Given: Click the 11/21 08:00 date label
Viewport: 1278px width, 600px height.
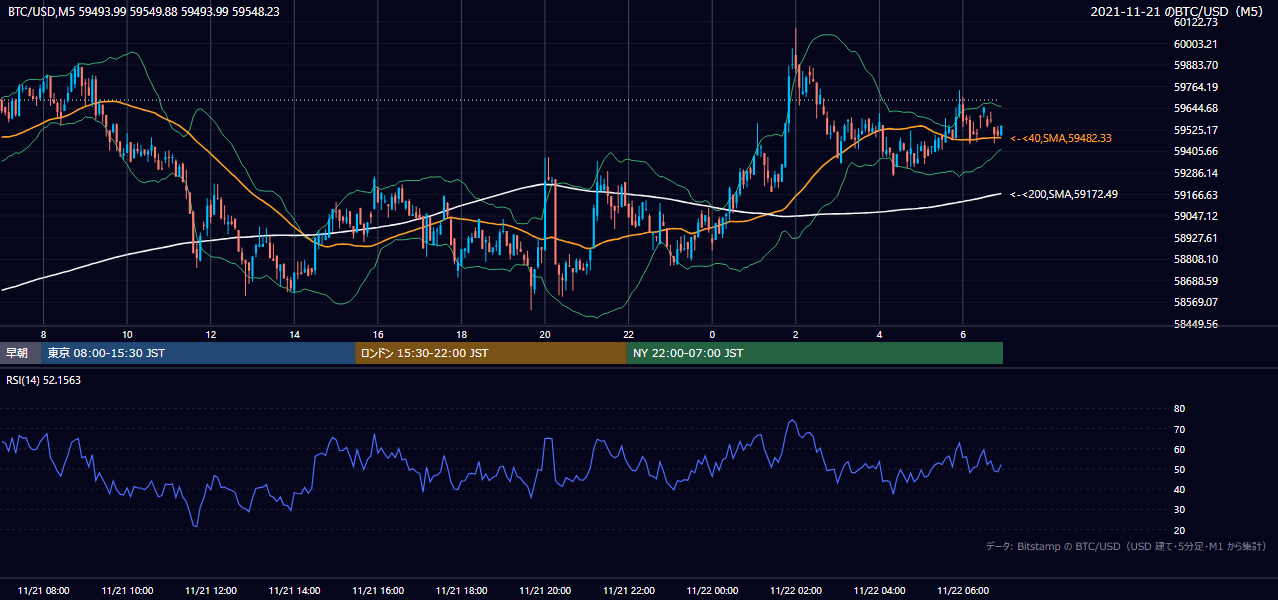Looking at the screenshot, I should pos(43,591).
